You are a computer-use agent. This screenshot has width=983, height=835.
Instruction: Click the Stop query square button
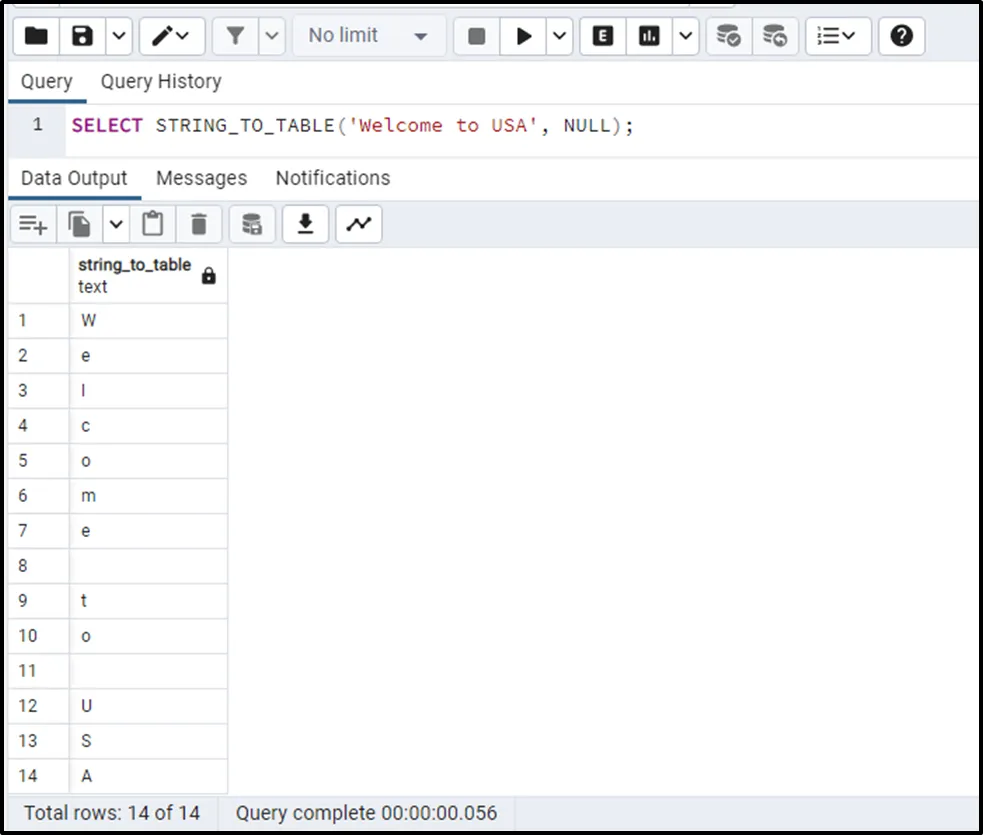tap(477, 36)
